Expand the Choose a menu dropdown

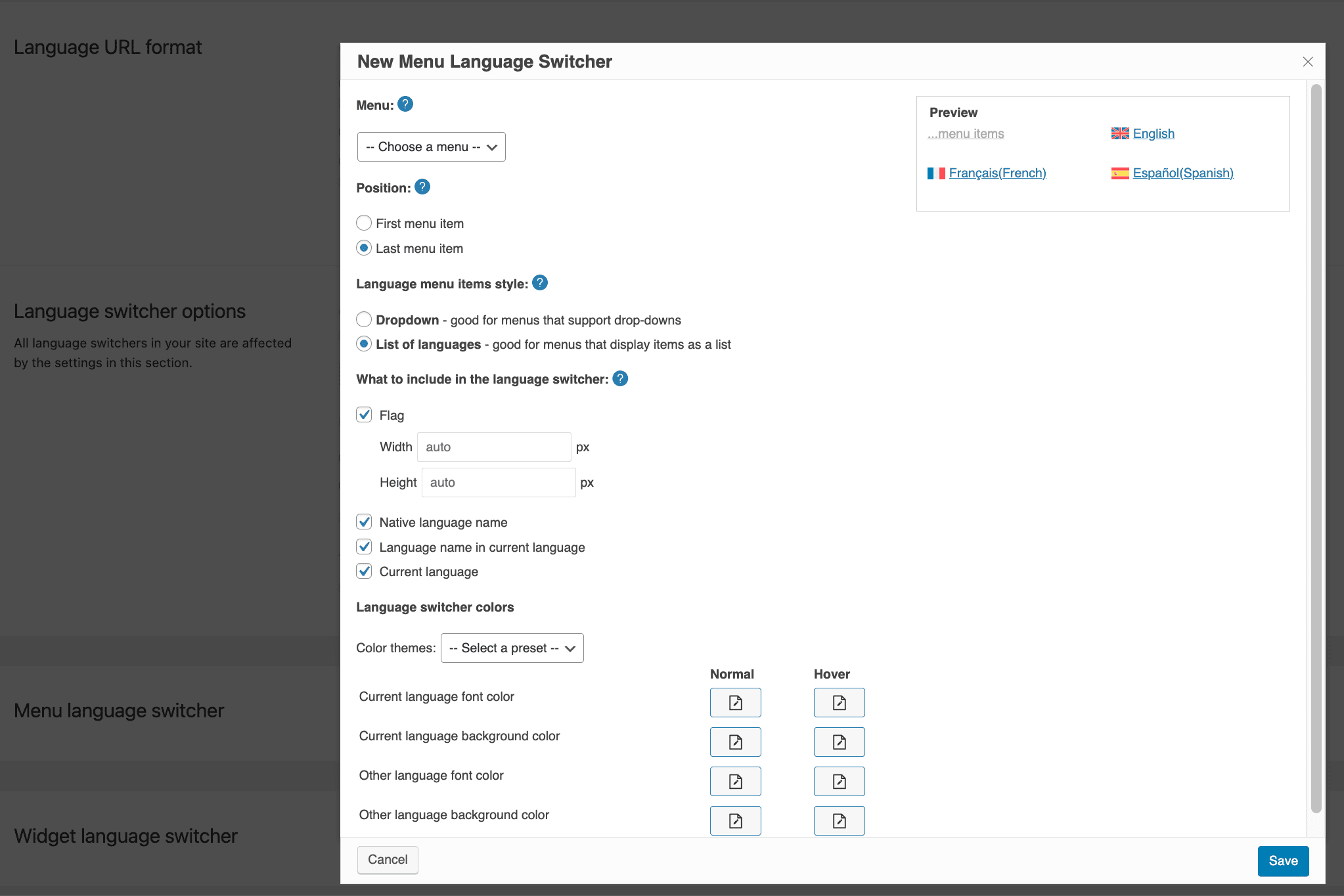tap(432, 146)
